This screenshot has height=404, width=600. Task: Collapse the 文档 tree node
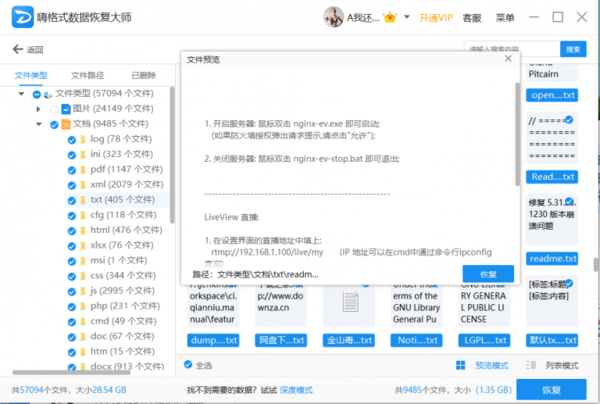pos(39,124)
